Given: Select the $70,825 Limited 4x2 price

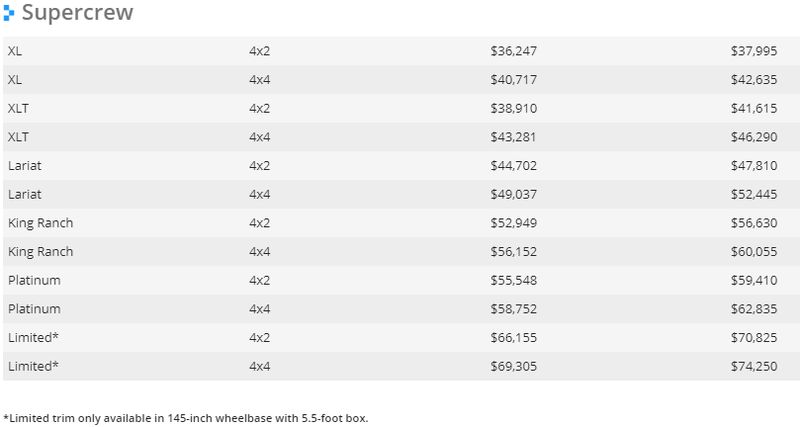Looking at the screenshot, I should [x=754, y=337].
